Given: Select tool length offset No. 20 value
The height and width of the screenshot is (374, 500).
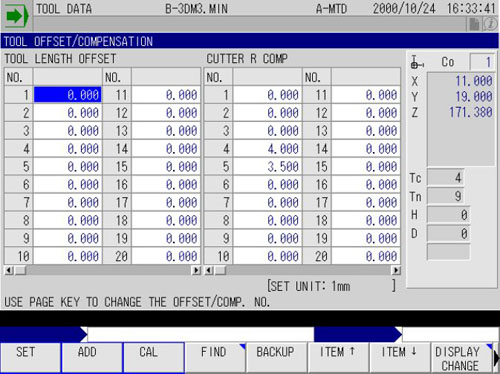Looking at the screenshot, I should (166, 256).
